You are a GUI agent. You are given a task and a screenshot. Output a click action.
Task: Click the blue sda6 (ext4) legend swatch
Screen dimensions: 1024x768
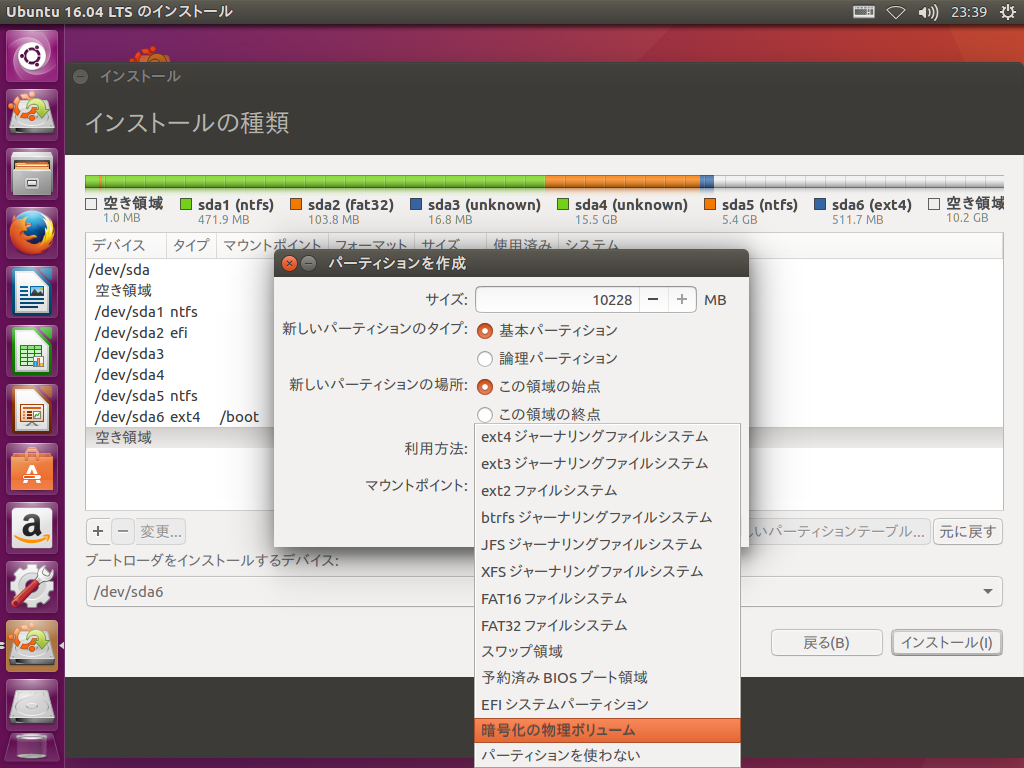coord(820,204)
